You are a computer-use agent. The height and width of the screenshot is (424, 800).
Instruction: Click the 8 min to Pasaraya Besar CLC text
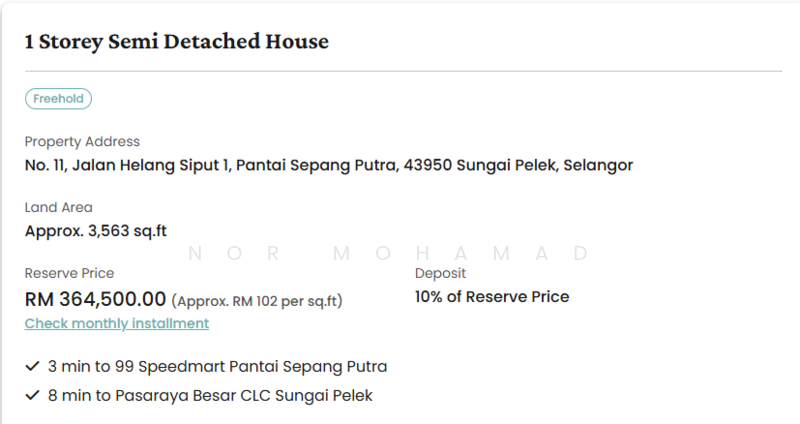pyautogui.click(x=210, y=396)
